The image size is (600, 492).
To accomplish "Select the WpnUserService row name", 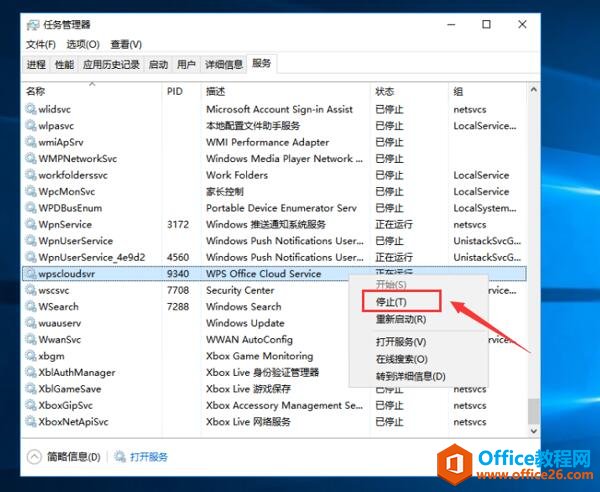I will (75, 241).
